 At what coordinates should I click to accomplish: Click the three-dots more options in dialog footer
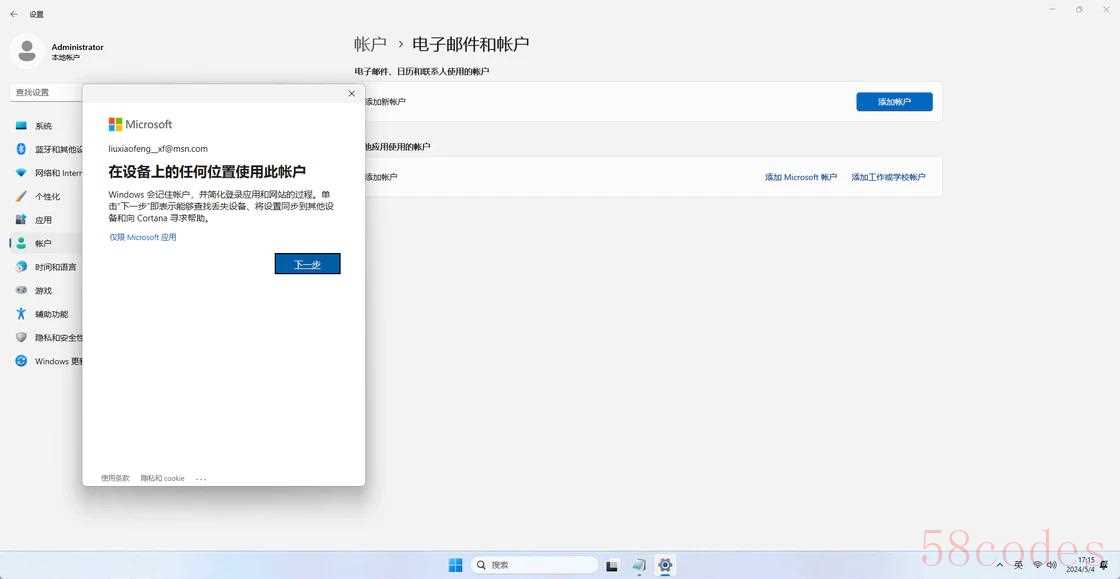201,479
